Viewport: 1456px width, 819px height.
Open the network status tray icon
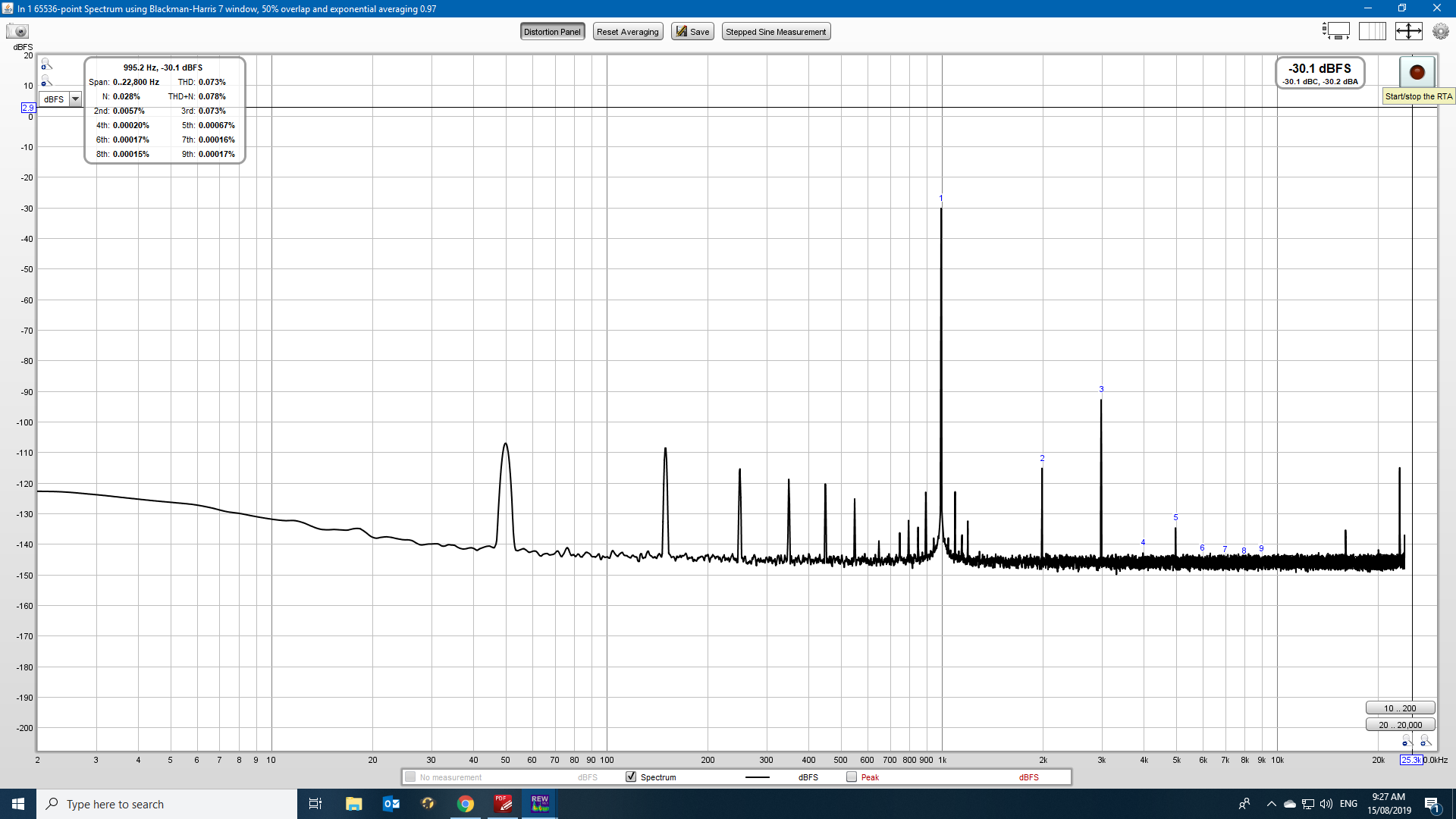coord(1308,804)
